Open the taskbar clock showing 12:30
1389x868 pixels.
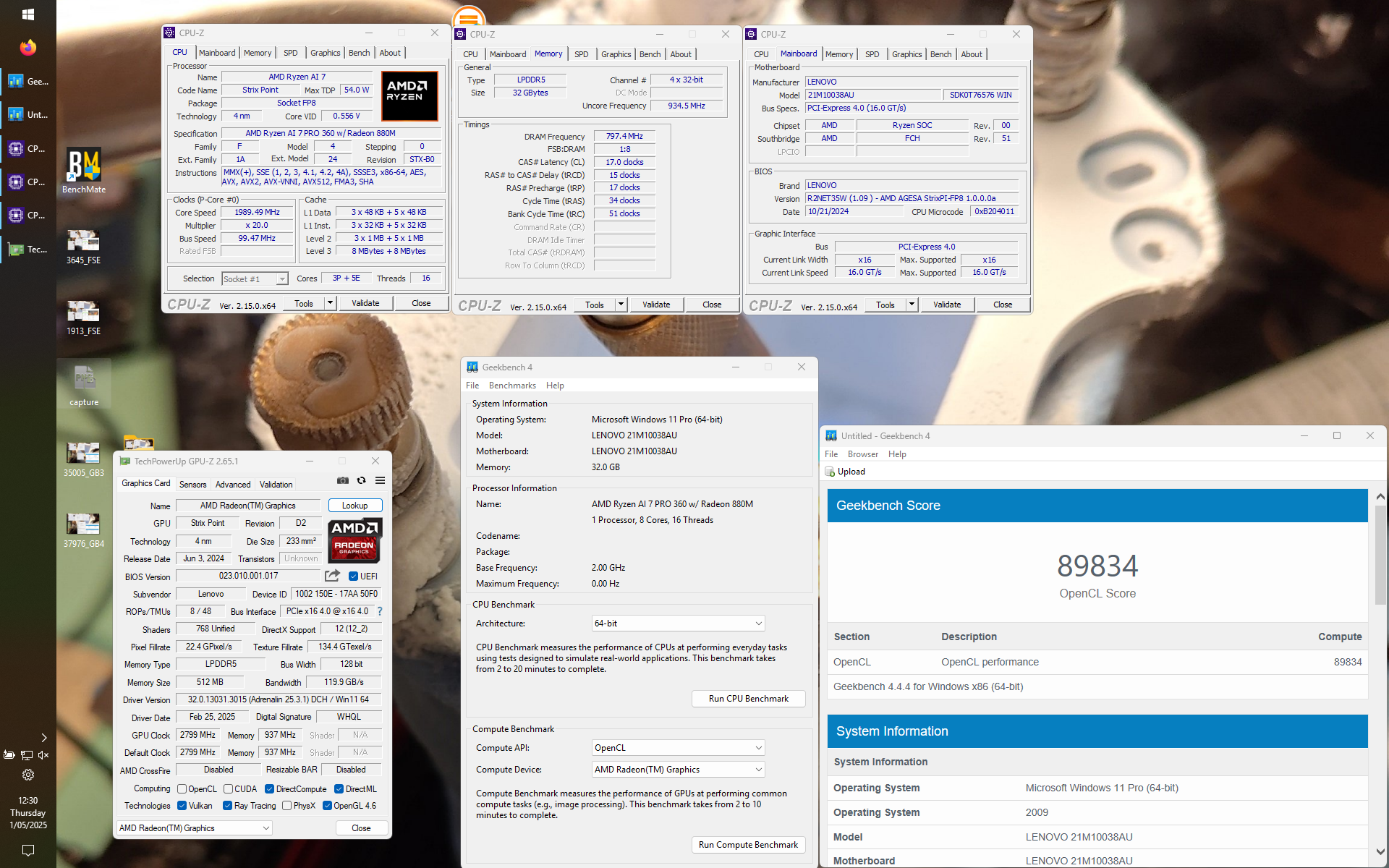(27, 813)
